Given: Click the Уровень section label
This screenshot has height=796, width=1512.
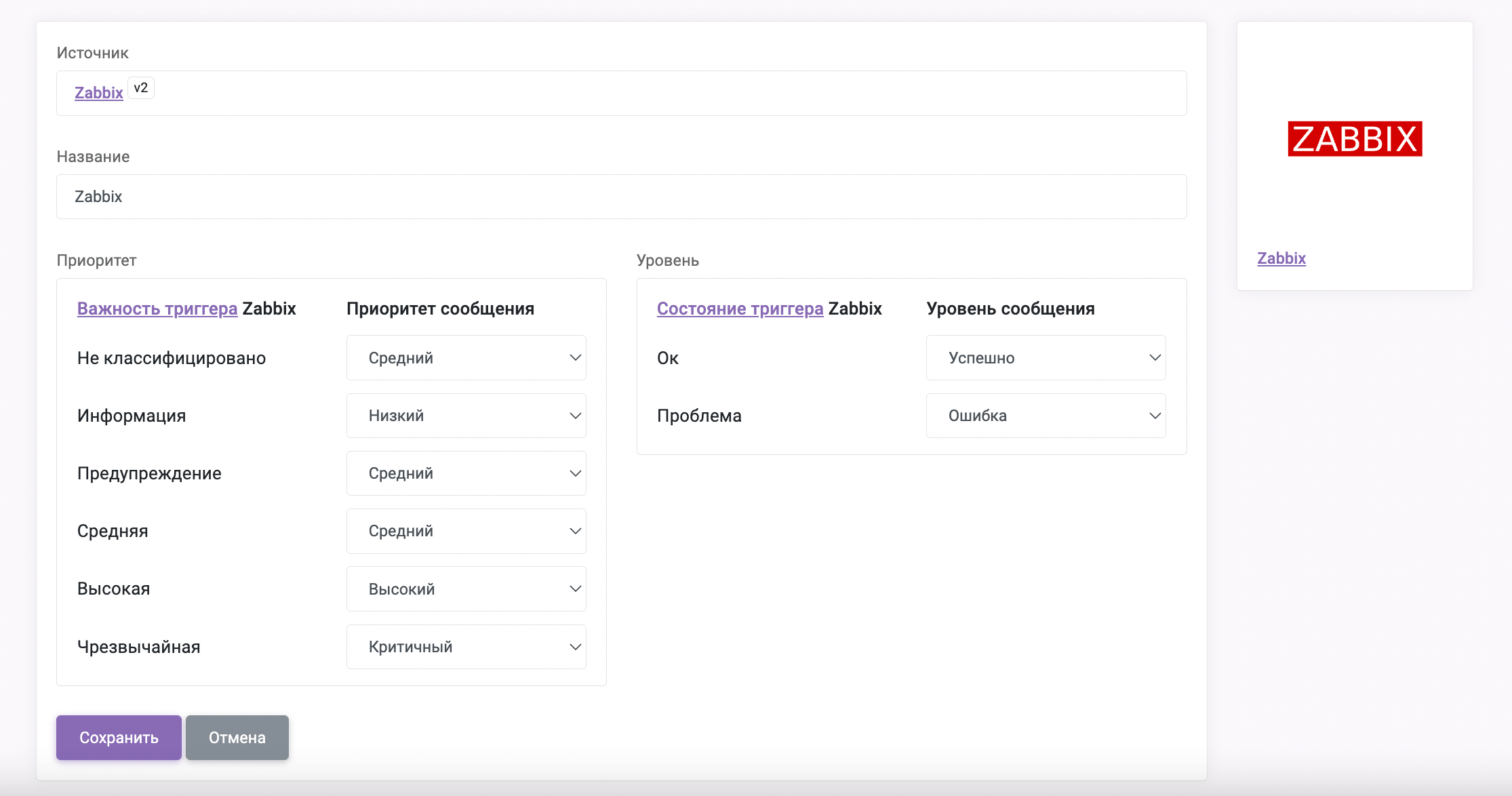Looking at the screenshot, I should pos(668,260).
